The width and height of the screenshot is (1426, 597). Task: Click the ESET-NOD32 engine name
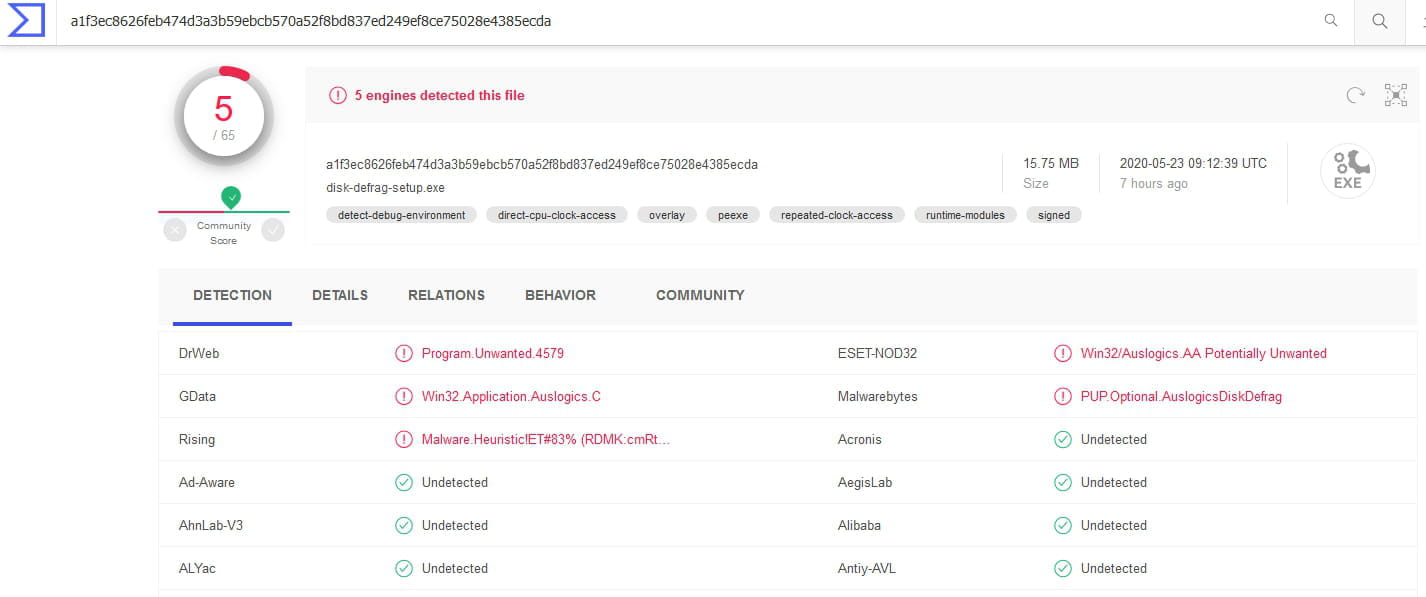pos(877,353)
